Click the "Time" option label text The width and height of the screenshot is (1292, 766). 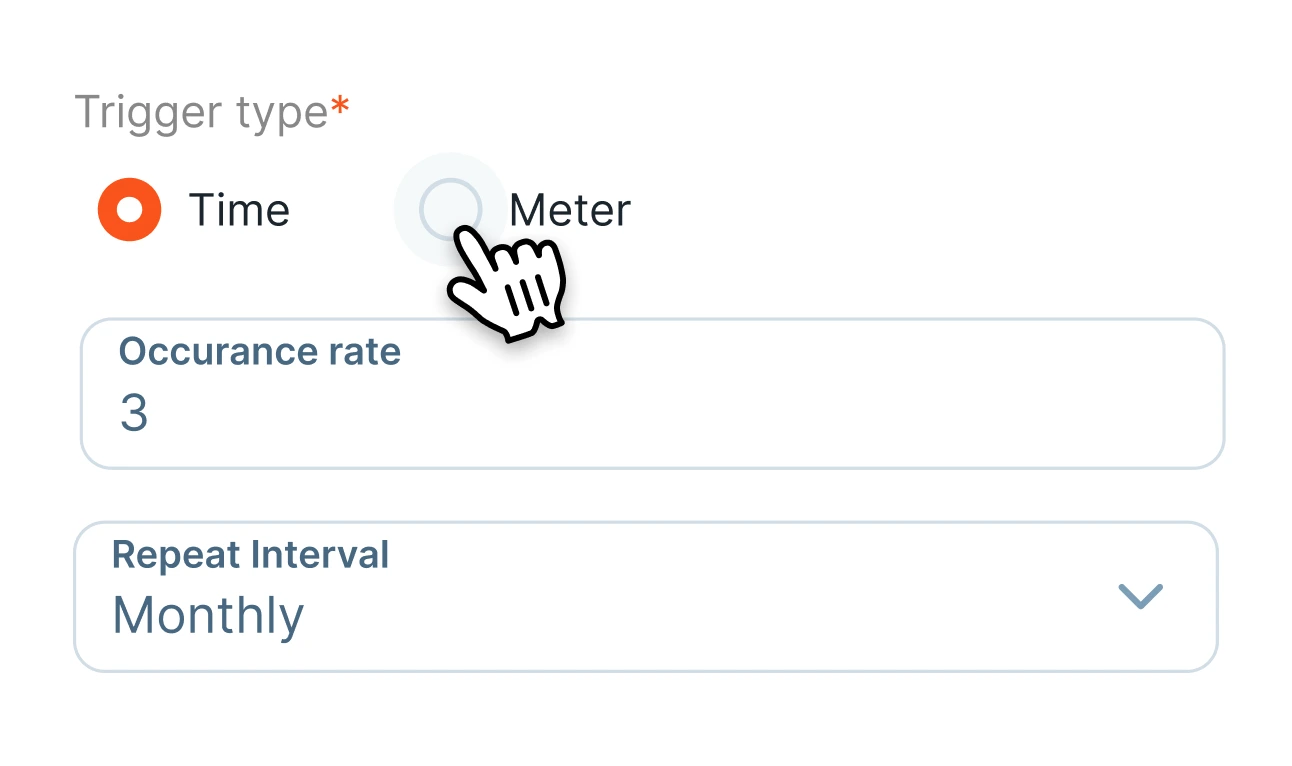pyautogui.click(x=239, y=210)
